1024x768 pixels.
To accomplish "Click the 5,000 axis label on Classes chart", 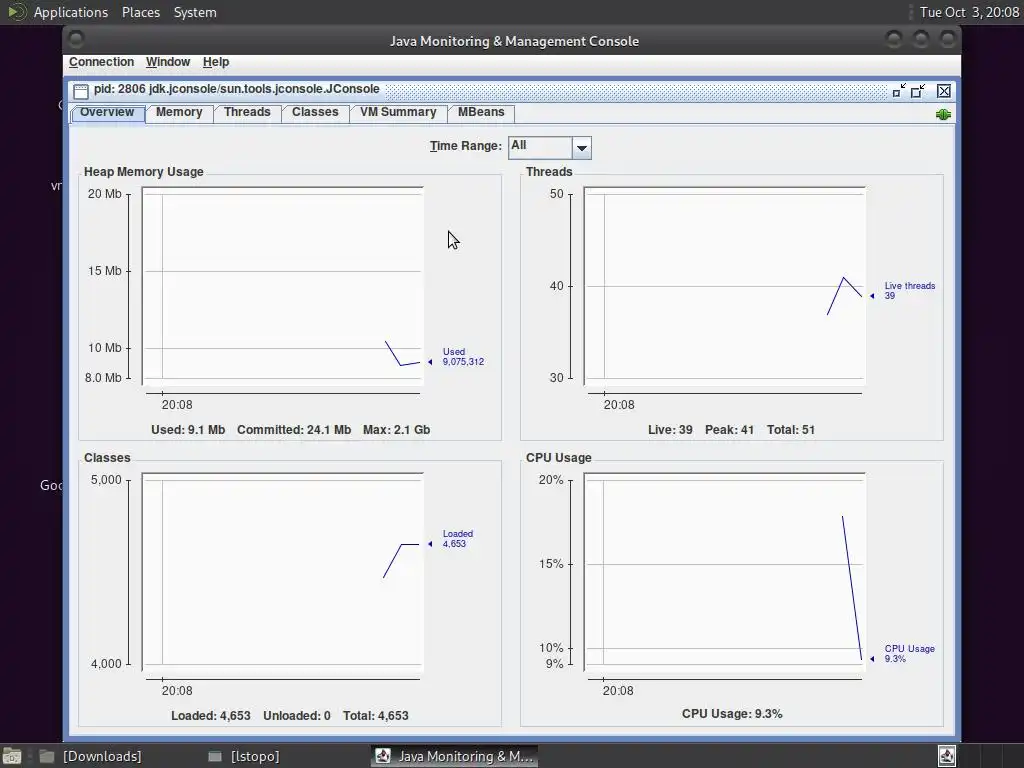I will tap(106, 480).
